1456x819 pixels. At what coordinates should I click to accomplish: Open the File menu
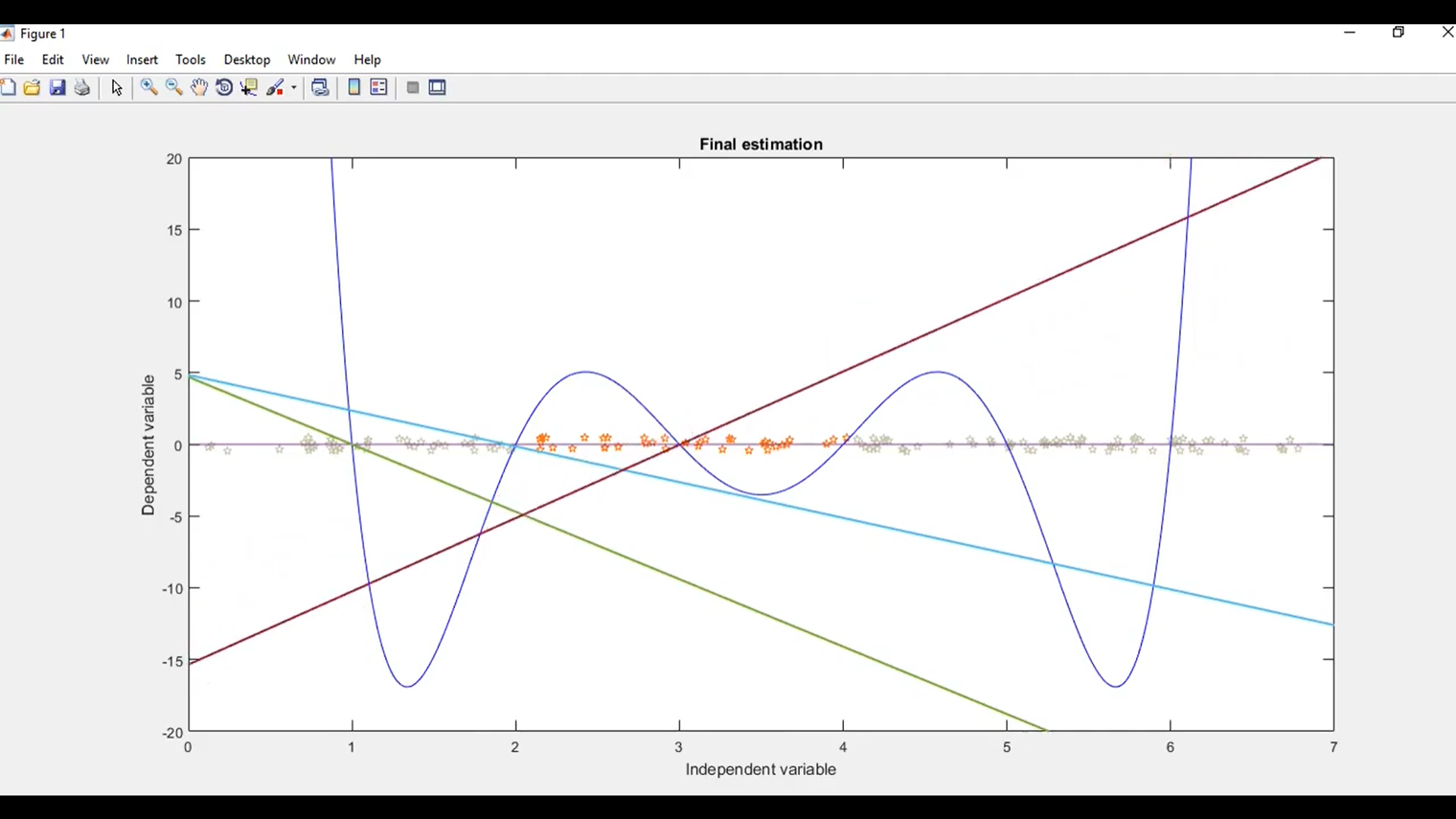click(14, 60)
